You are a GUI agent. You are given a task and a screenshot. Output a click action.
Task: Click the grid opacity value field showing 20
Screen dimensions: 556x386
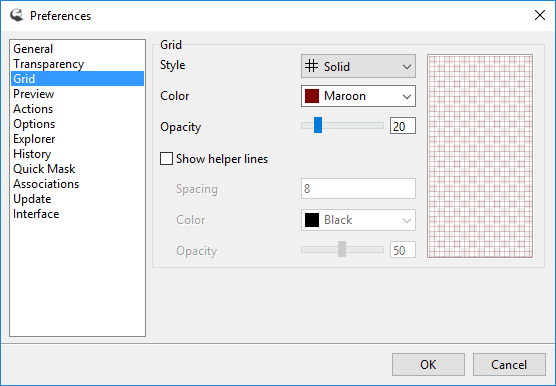[403, 126]
